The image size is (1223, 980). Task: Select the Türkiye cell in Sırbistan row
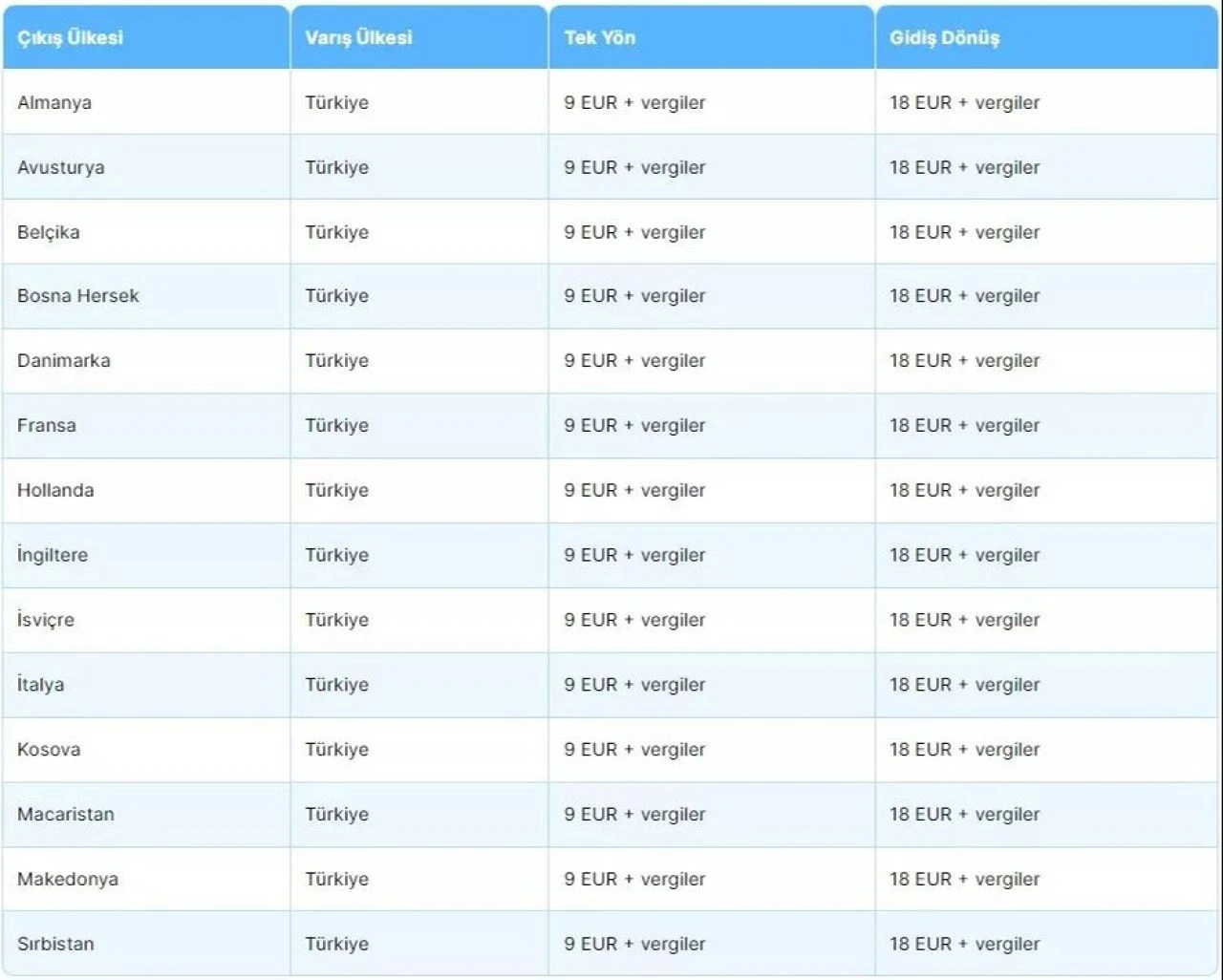click(x=336, y=944)
